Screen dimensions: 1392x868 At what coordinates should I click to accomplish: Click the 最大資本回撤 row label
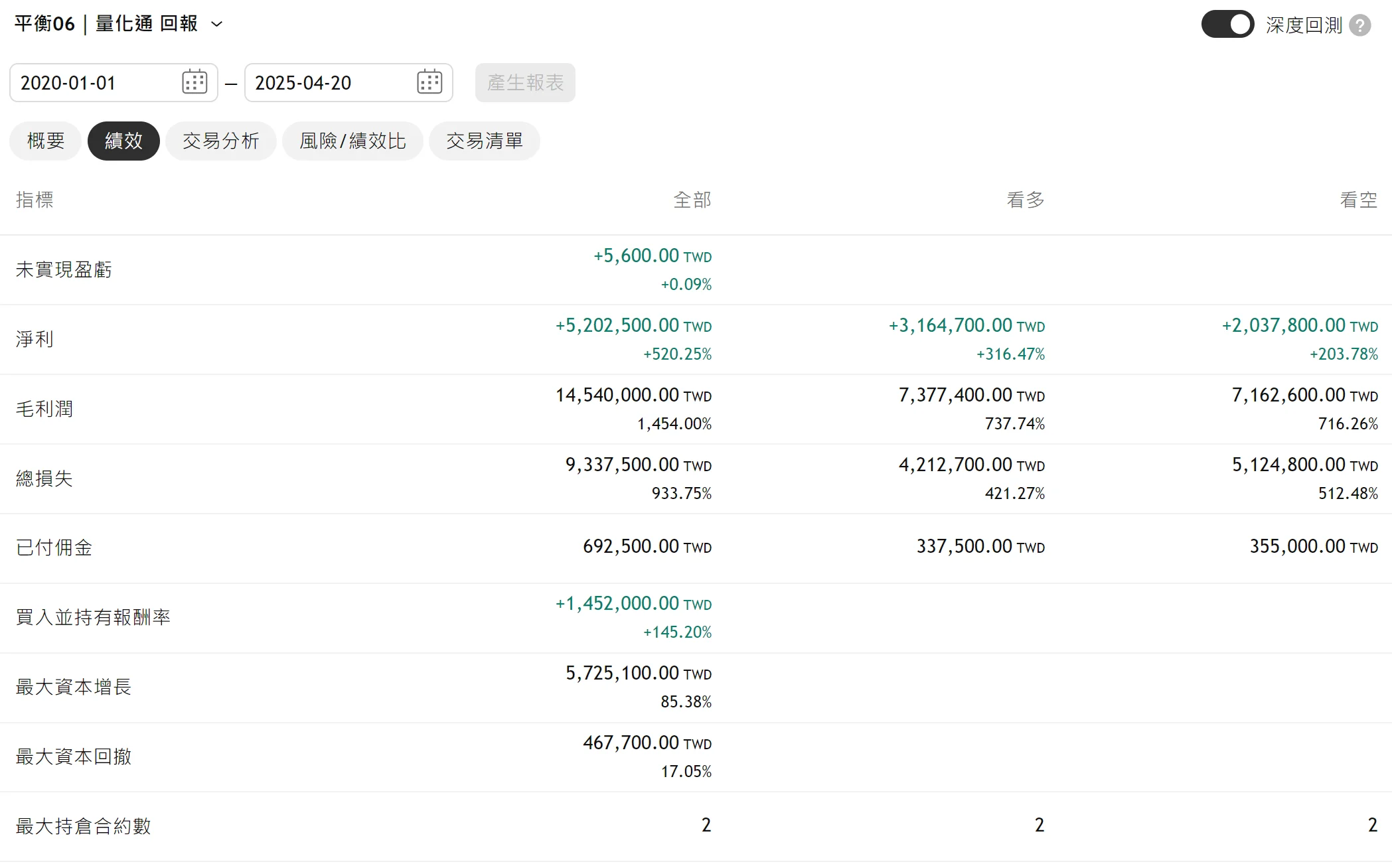[x=74, y=757]
